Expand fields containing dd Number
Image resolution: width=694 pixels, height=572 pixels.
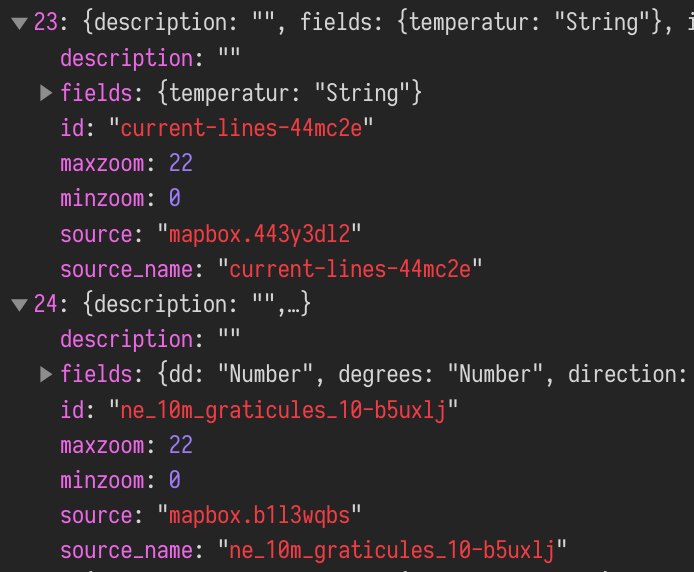pyautogui.click(x=46, y=375)
